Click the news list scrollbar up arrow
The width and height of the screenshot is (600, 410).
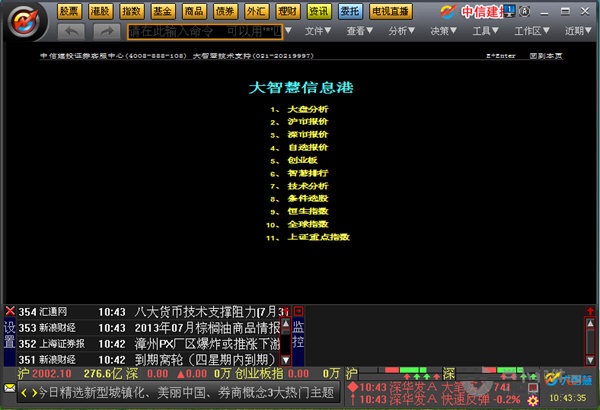[285, 323]
